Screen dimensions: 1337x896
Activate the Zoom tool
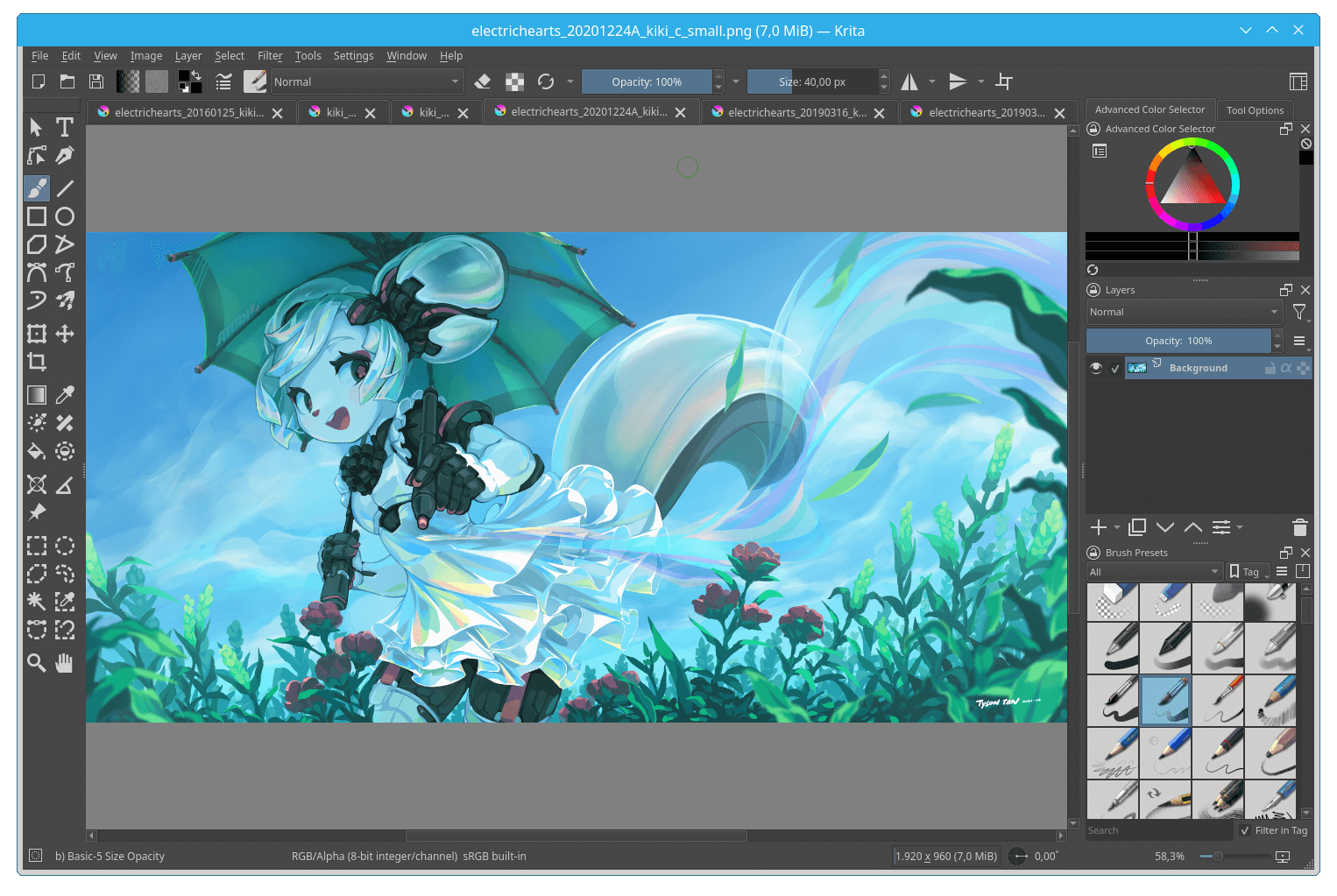(37, 663)
